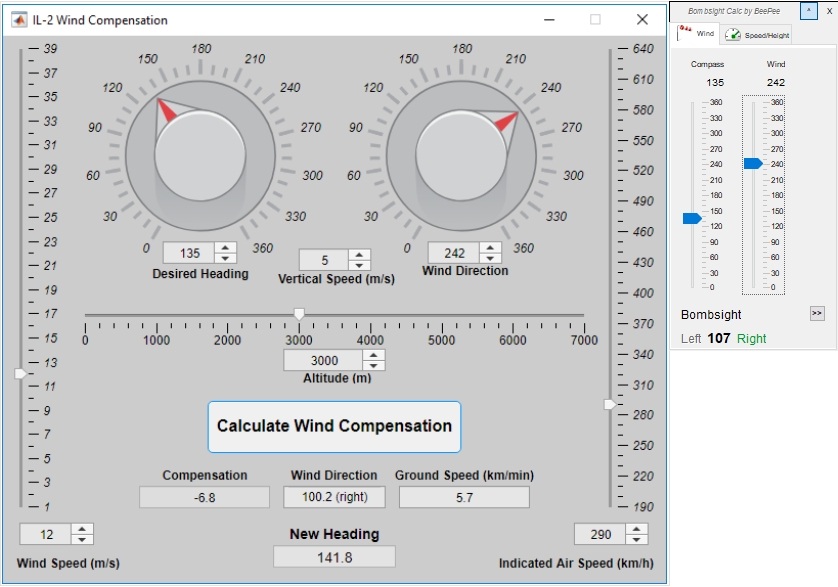This screenshot has width=838, height=587.
Task: Click the 90 mark on Wind Direction dial
Action: point(356,128)
